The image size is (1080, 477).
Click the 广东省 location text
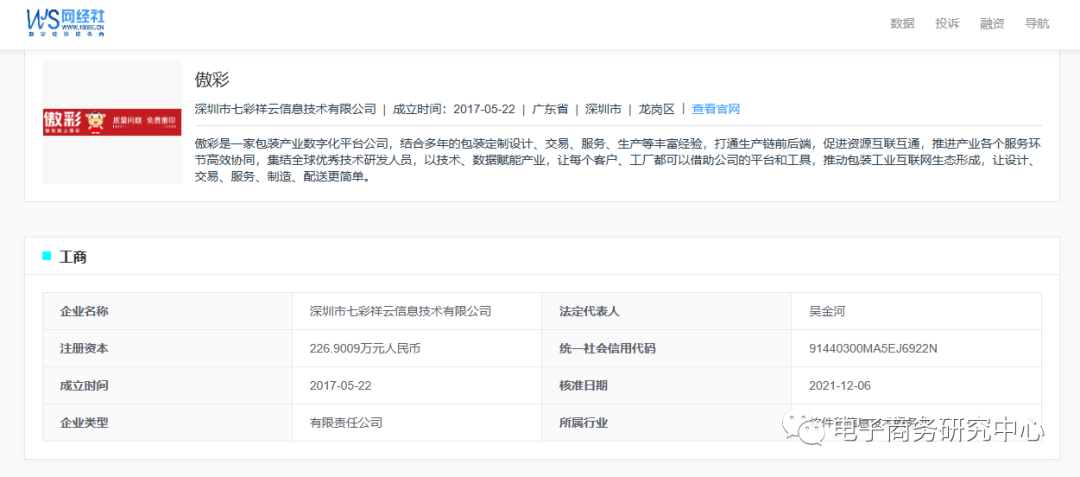click(x=550, y=109)
